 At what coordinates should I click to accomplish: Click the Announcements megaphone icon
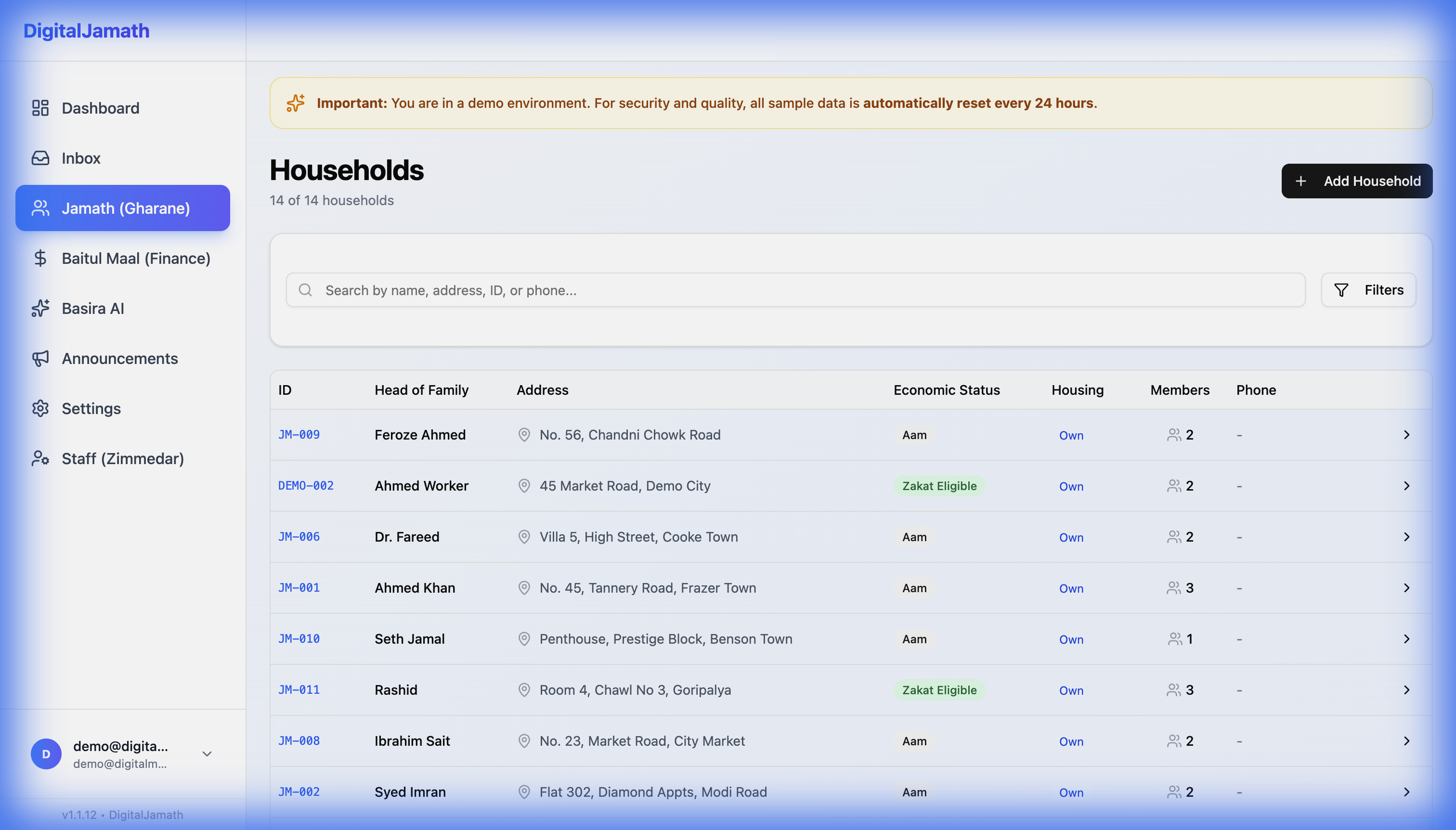click(x=40, y=359)
